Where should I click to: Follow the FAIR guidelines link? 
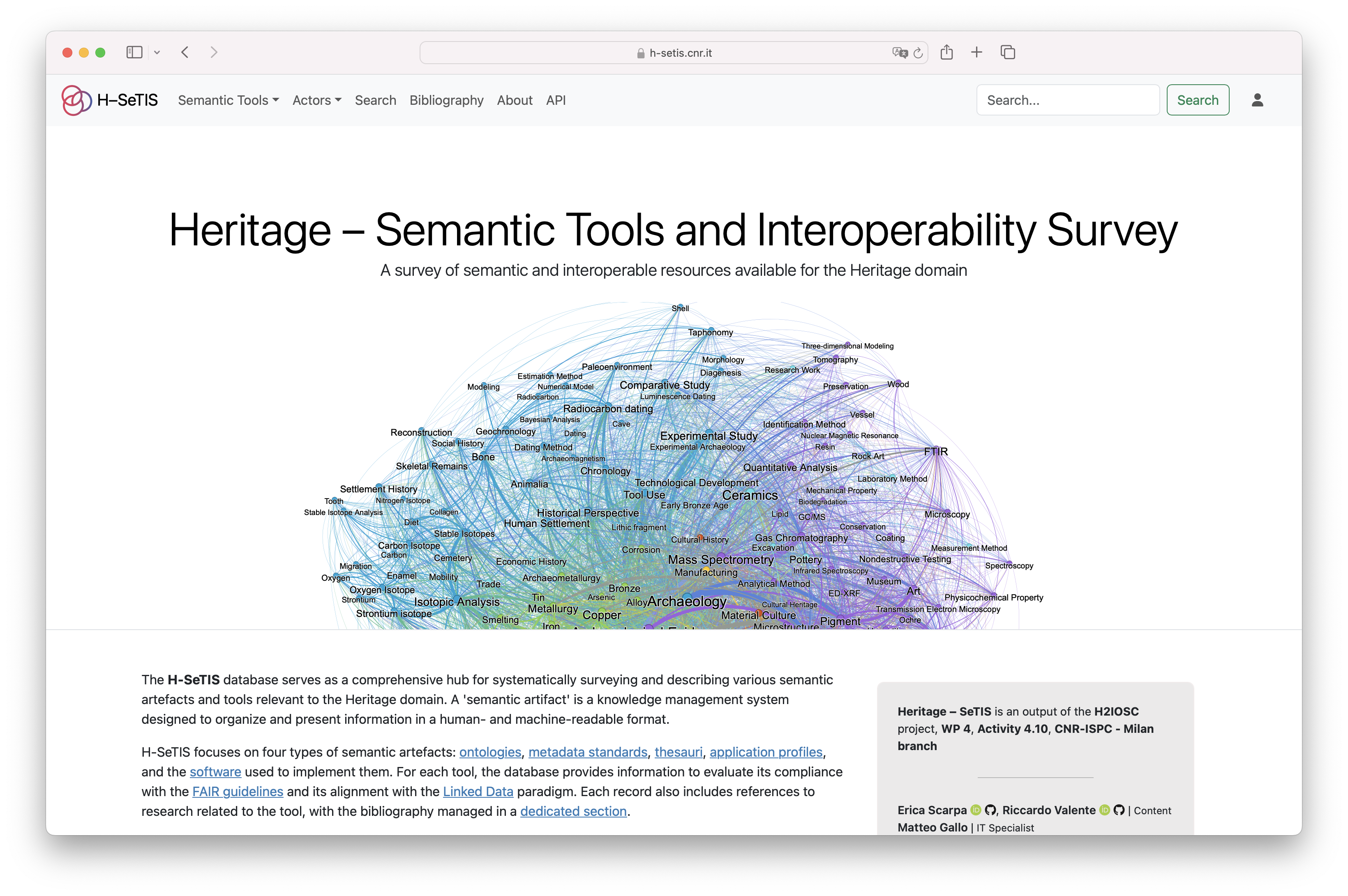[x=238, y=792]
